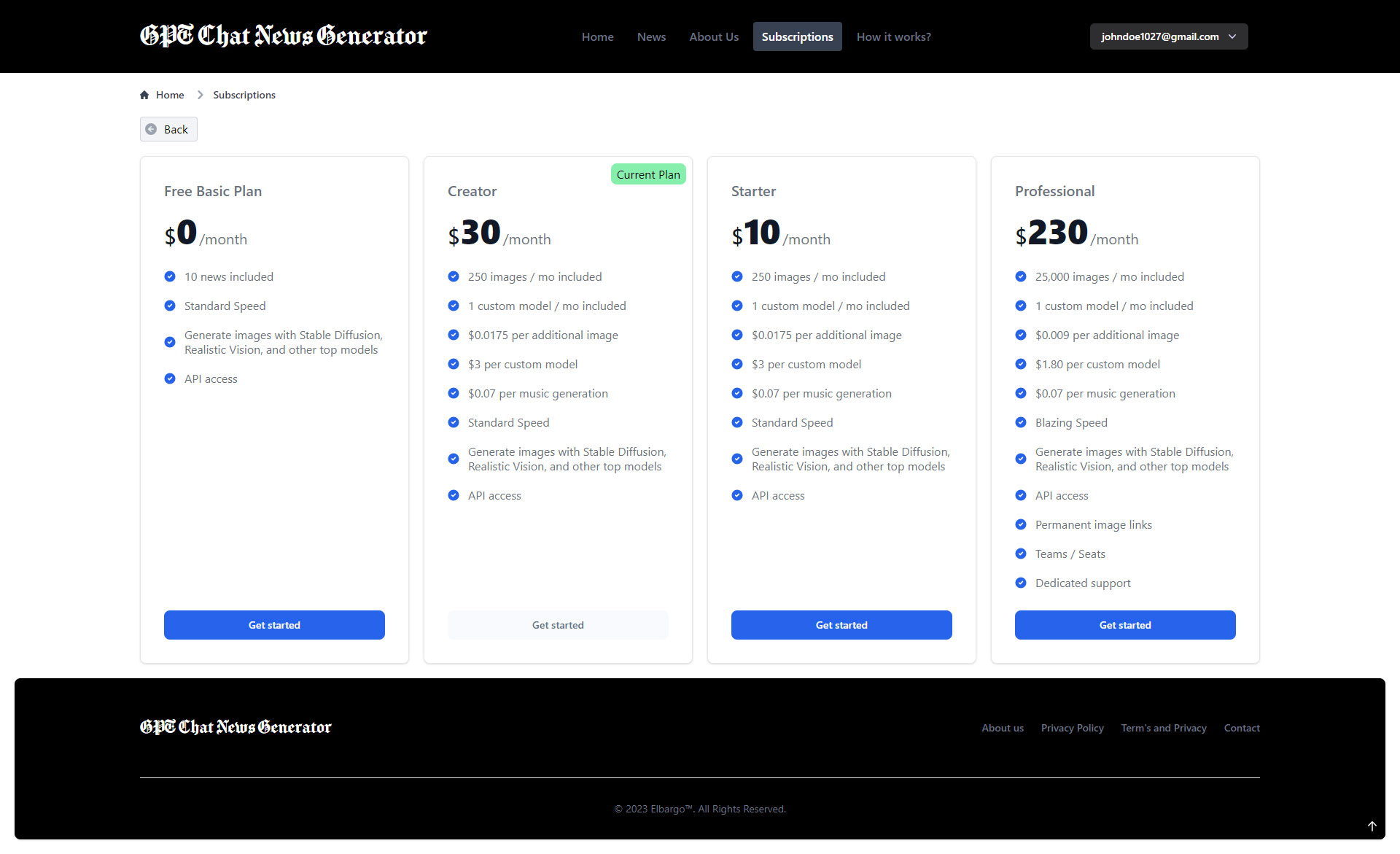Open the johndoe1027@gmail.com account dropdown

[1159, 36]
